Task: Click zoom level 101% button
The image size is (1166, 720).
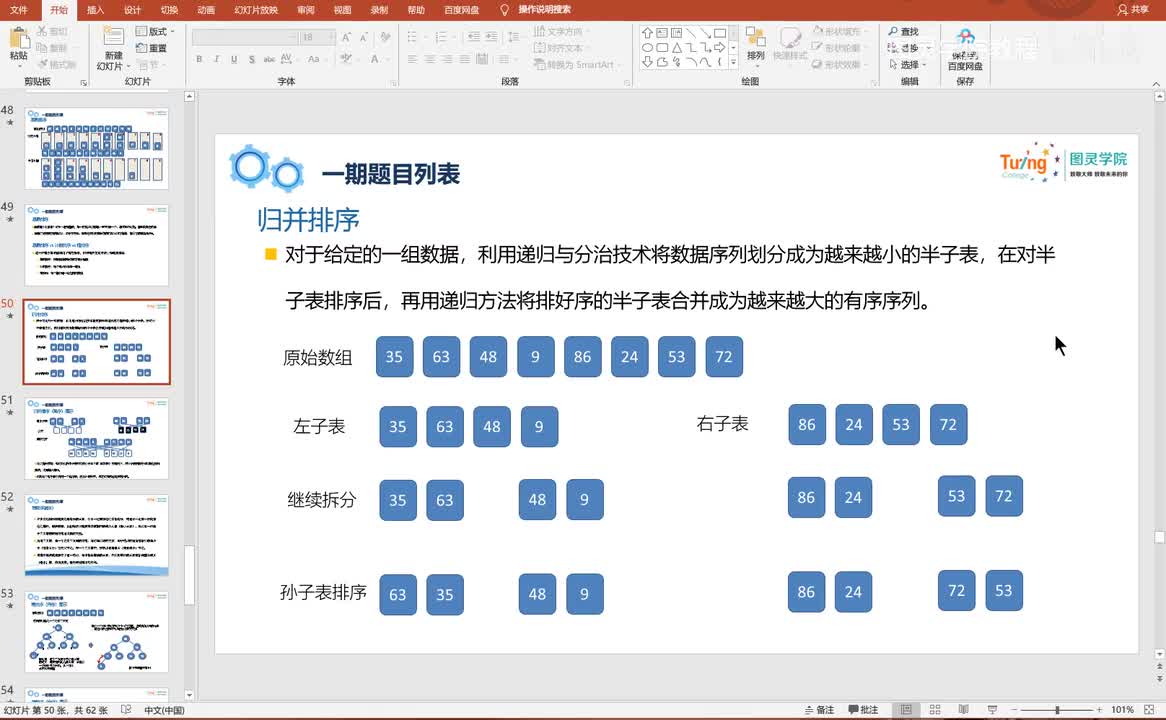Action: [x=1122, y=710]
